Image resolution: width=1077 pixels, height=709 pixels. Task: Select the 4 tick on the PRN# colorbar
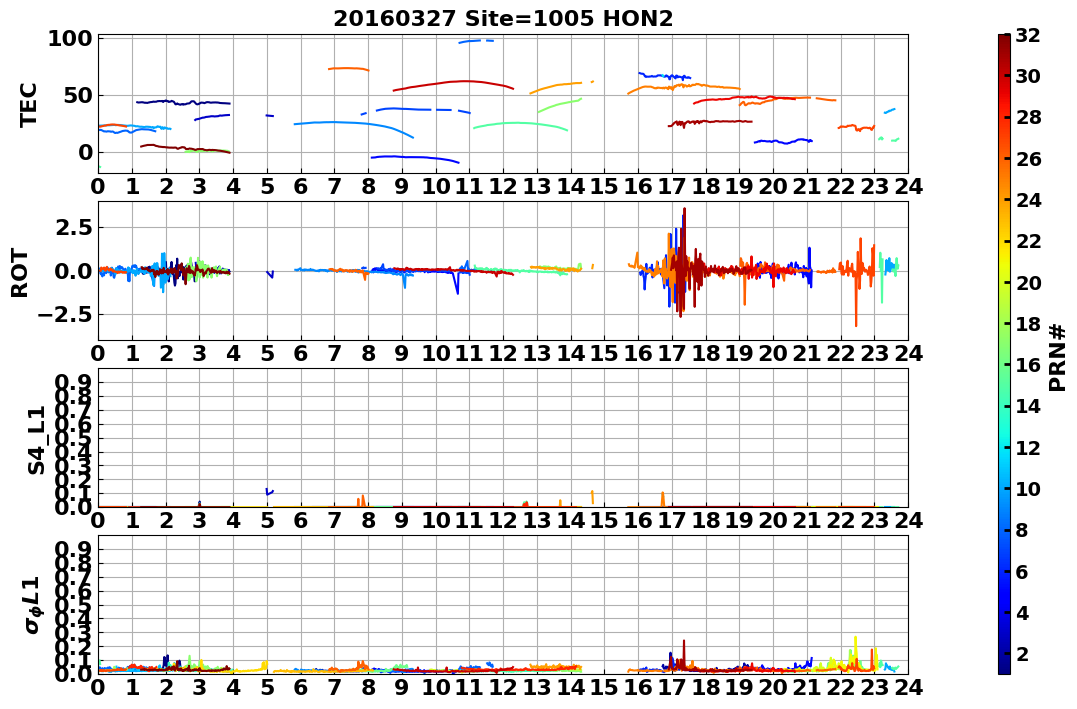[x=1023, y=612]
